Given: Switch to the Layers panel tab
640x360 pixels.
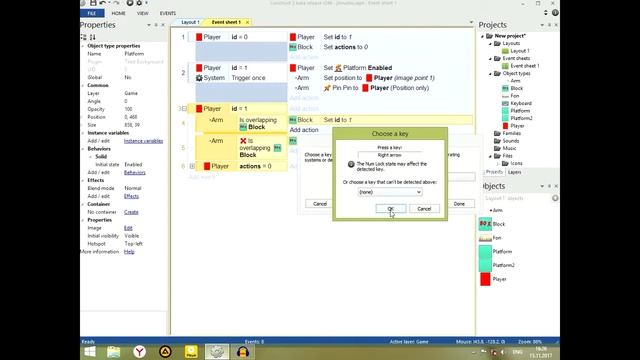Looking at the screenshot, I should [x=515, y=172].
